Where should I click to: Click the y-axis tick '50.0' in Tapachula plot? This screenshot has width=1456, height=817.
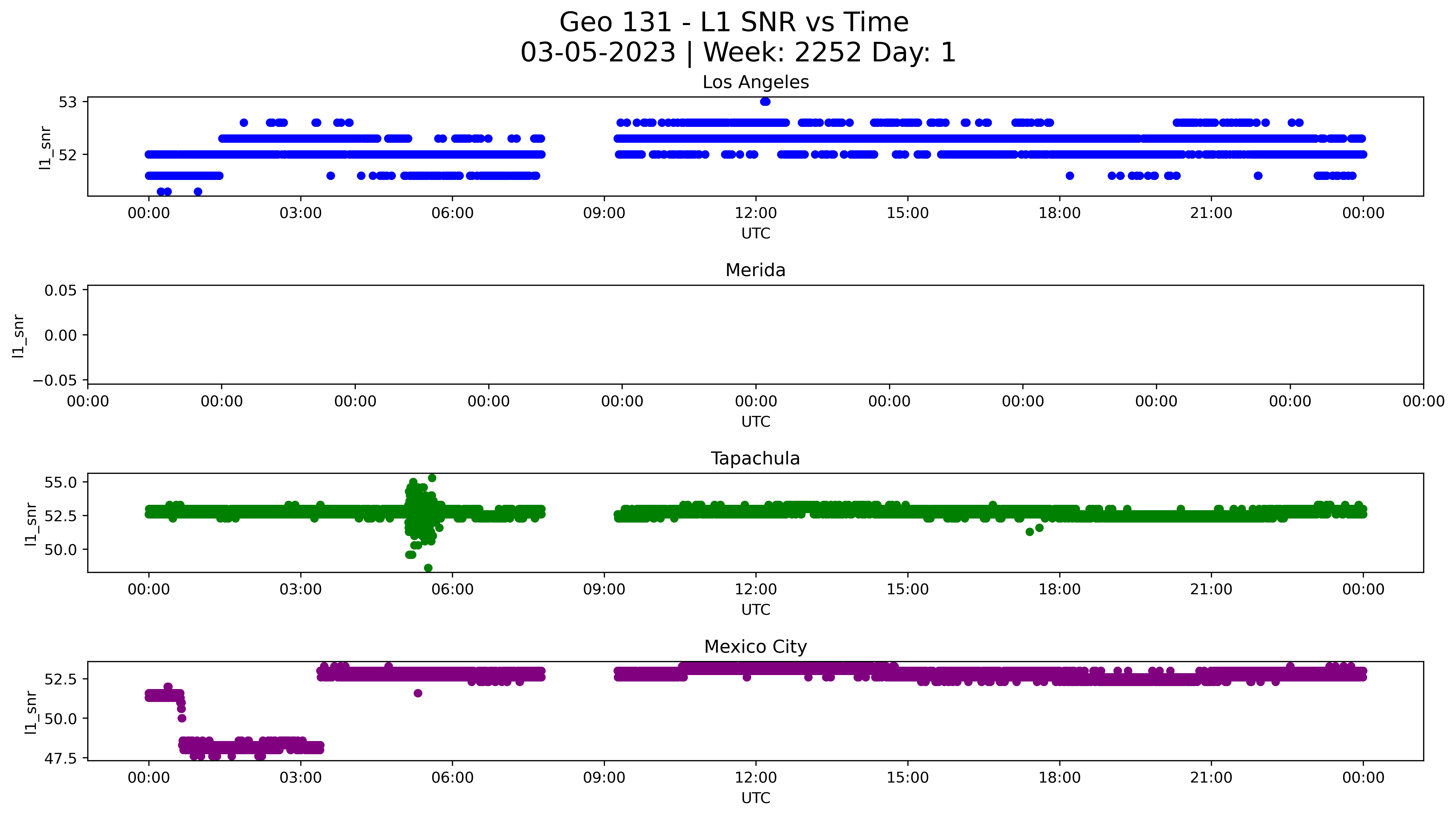(61, 550)
